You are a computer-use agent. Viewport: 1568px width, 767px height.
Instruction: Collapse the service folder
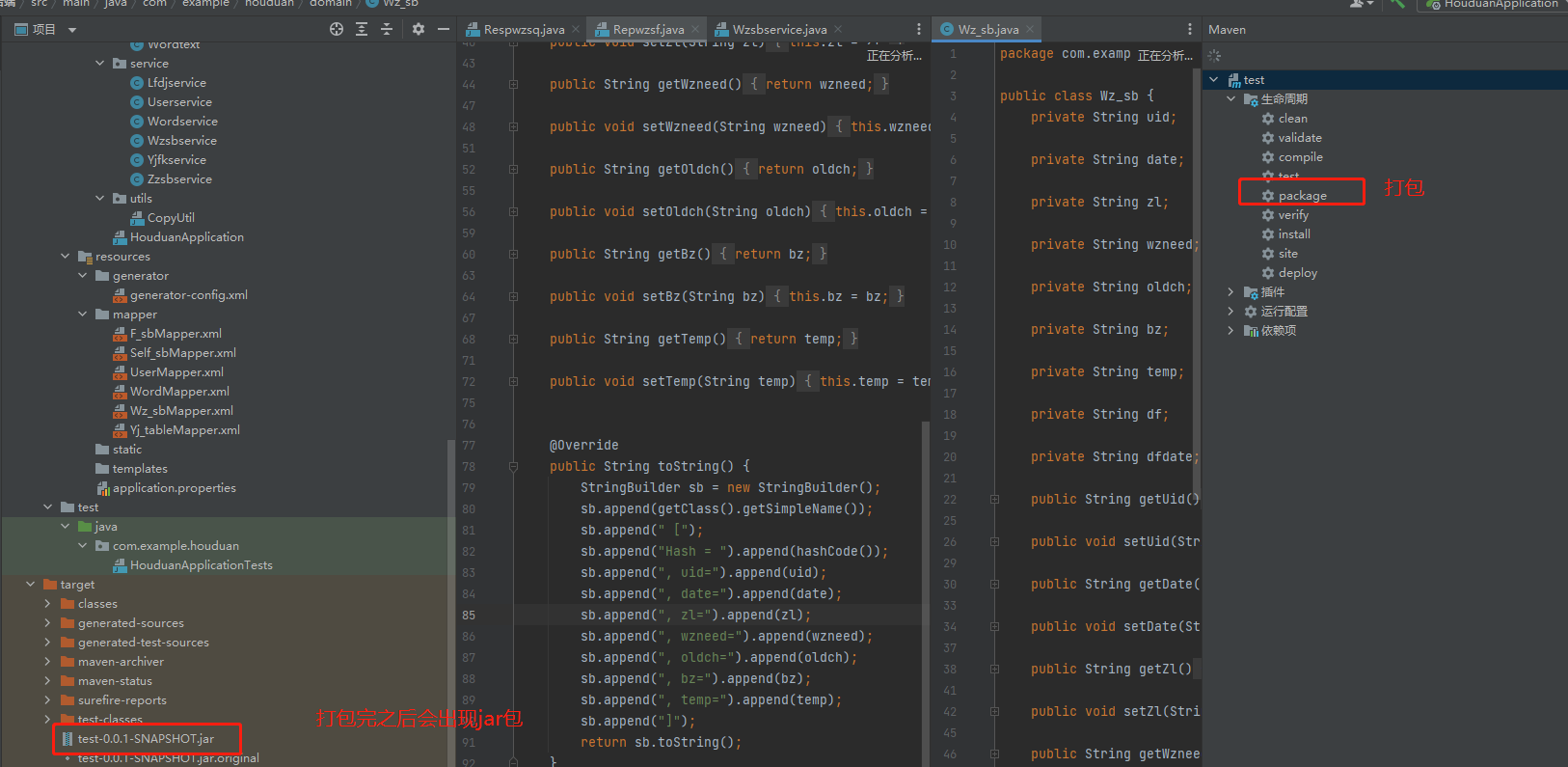coord(100,64)
